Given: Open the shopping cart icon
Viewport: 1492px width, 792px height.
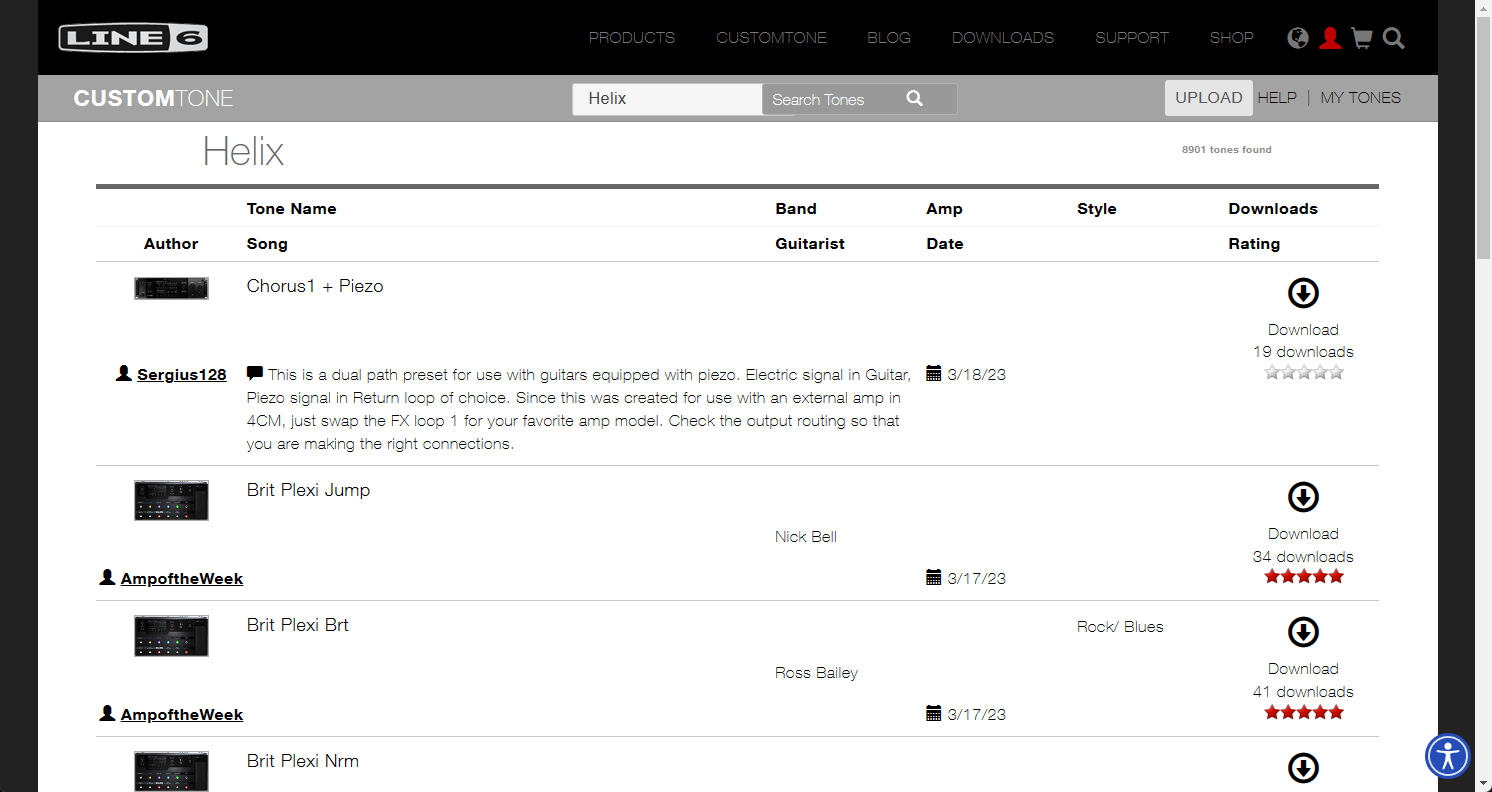Looking at the screenshot, I should click(x=1361, y=37).
